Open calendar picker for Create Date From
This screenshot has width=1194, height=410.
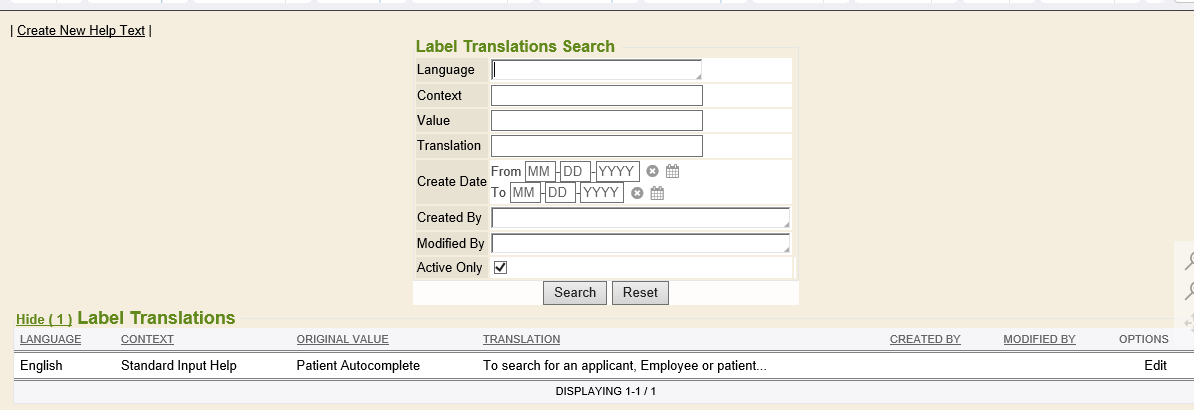pos(672,171)
